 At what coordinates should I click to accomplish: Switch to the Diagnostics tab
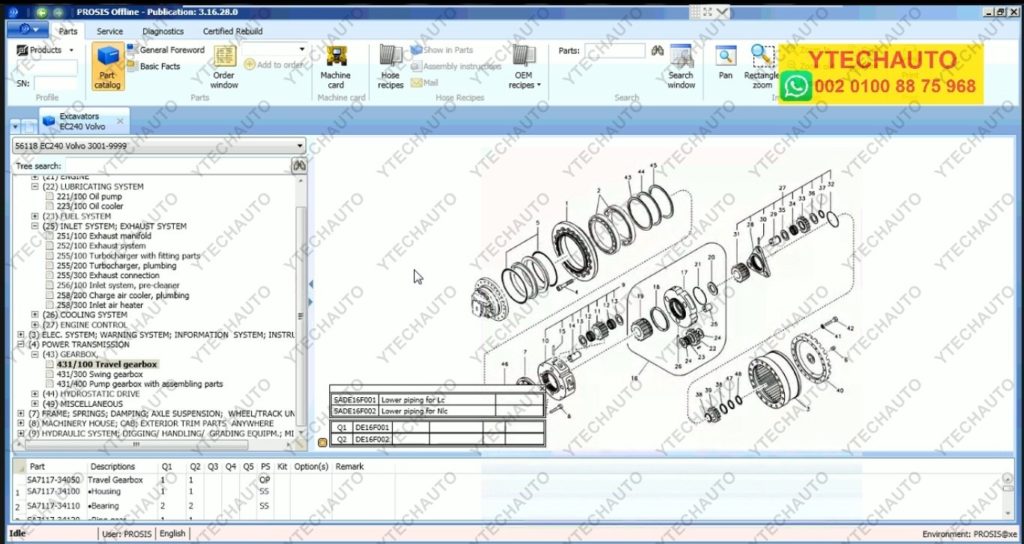point(163,31)
